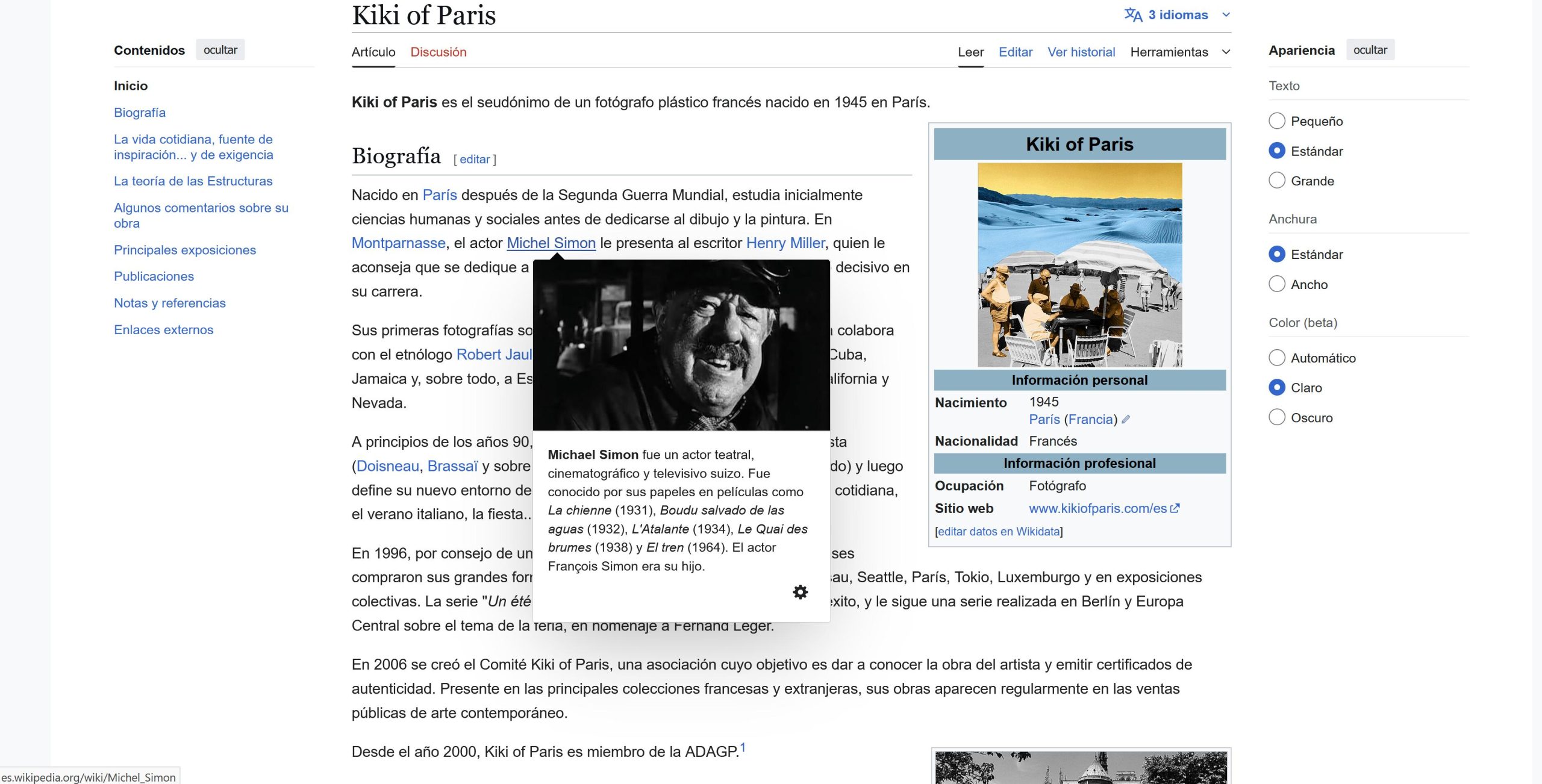Edit the Biografía section

tap(475, 160)
